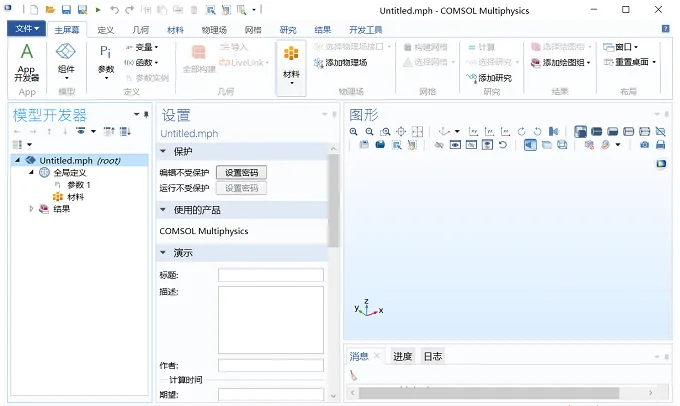Click the 作者 (Author) input field

click(x=271, y=366)
